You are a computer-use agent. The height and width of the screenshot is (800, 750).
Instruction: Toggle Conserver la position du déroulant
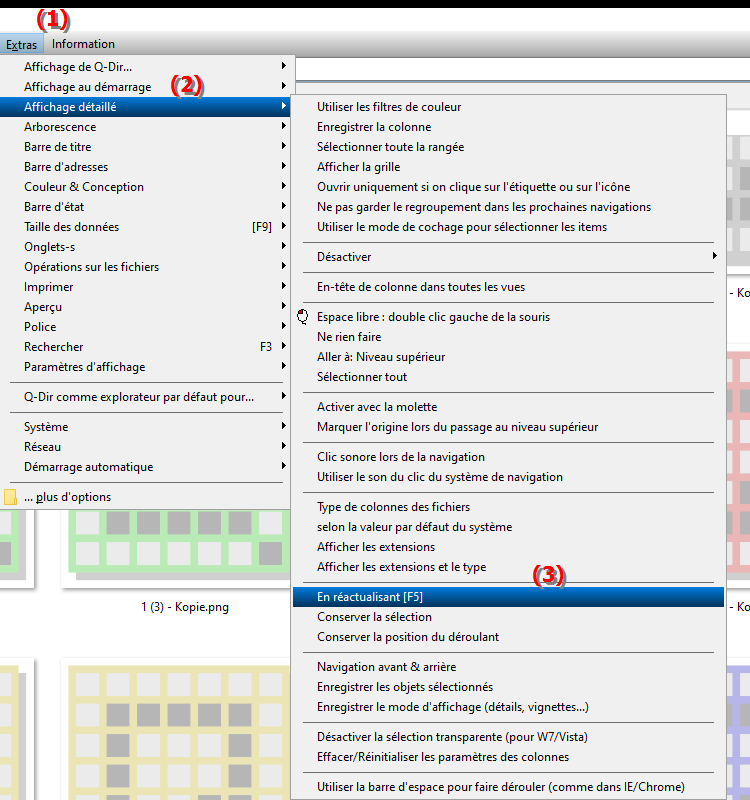click(x=508, y=637)
